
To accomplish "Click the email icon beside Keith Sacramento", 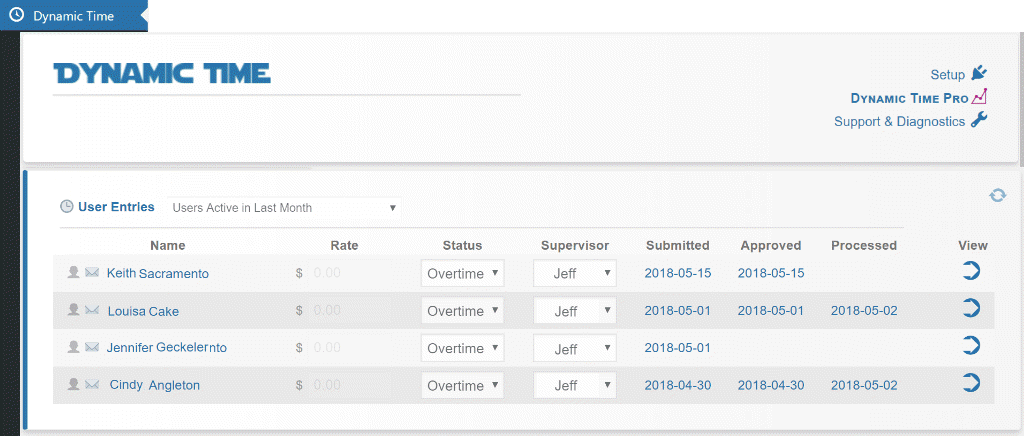I will pyautogui.click(x=92, y=272).
